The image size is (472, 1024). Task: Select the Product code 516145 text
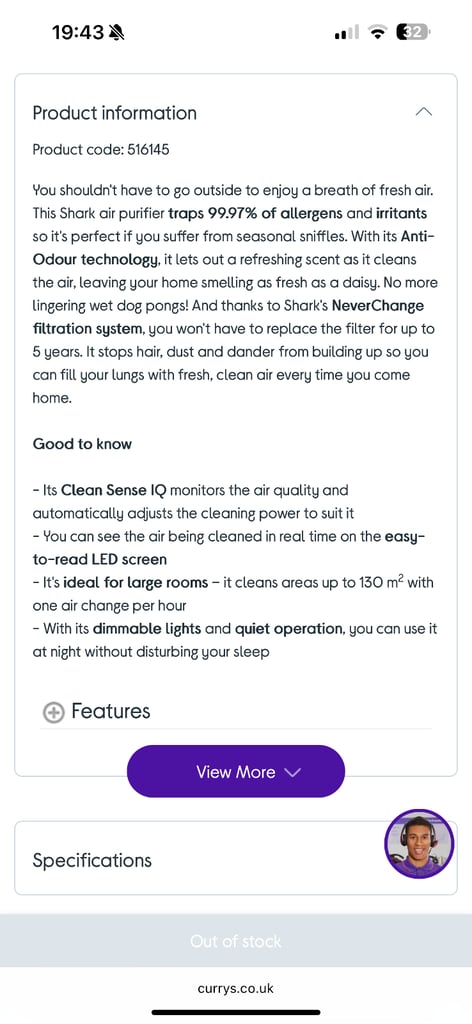pos(101,150)
